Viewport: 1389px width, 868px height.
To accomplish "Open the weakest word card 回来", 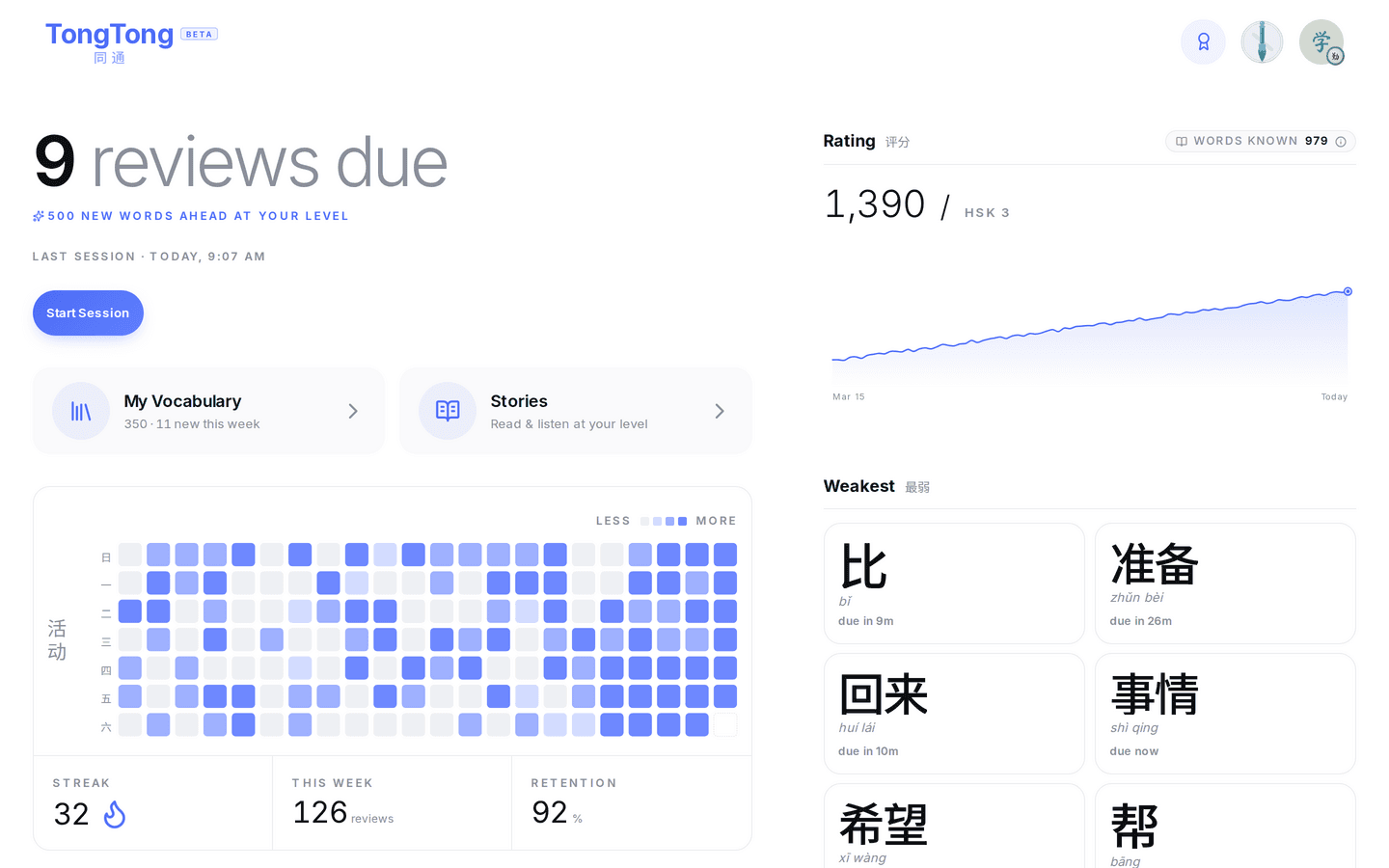I will click(x=954, y=714).
